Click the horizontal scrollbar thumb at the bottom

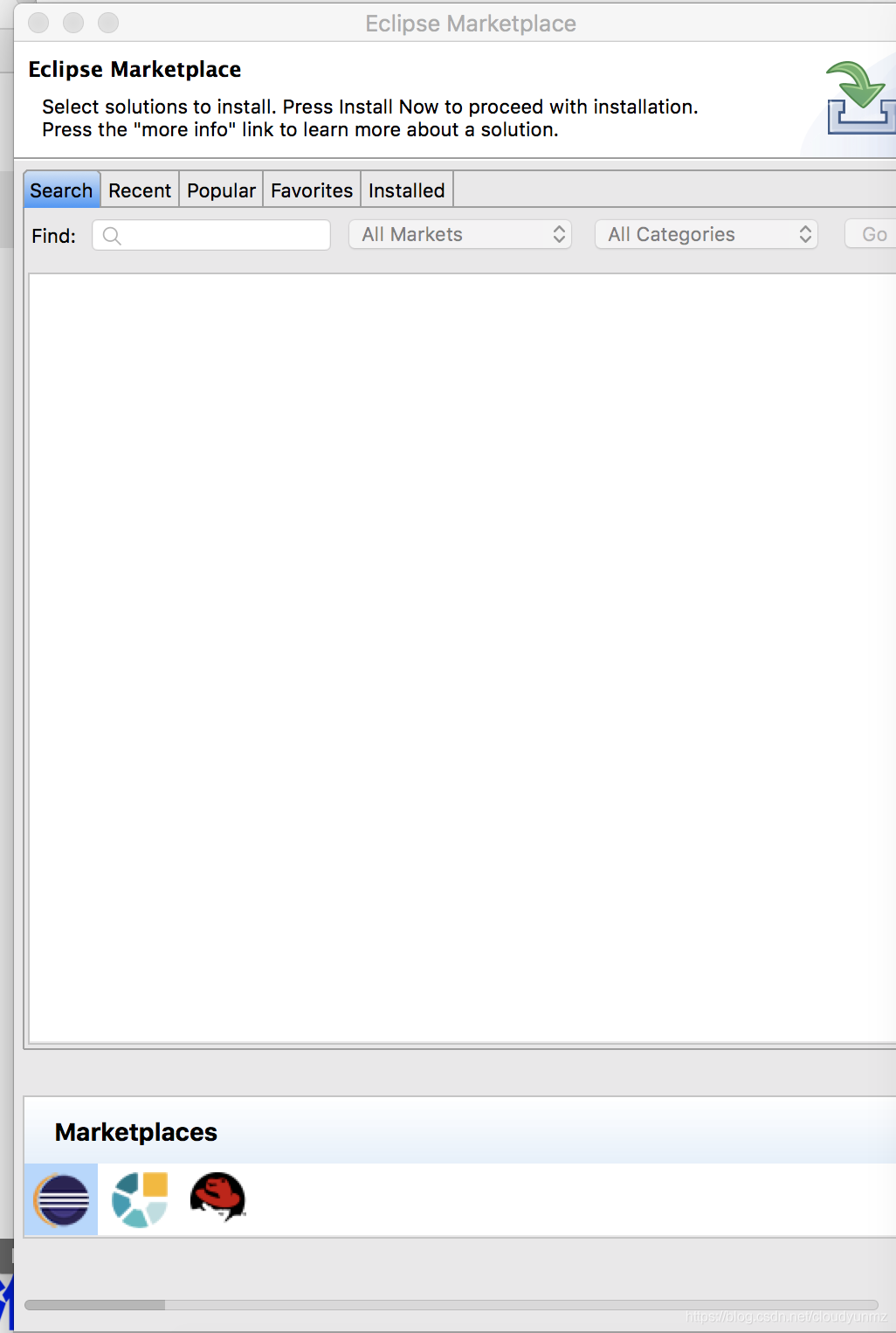pyautogui.click(x=95, y=1304)
